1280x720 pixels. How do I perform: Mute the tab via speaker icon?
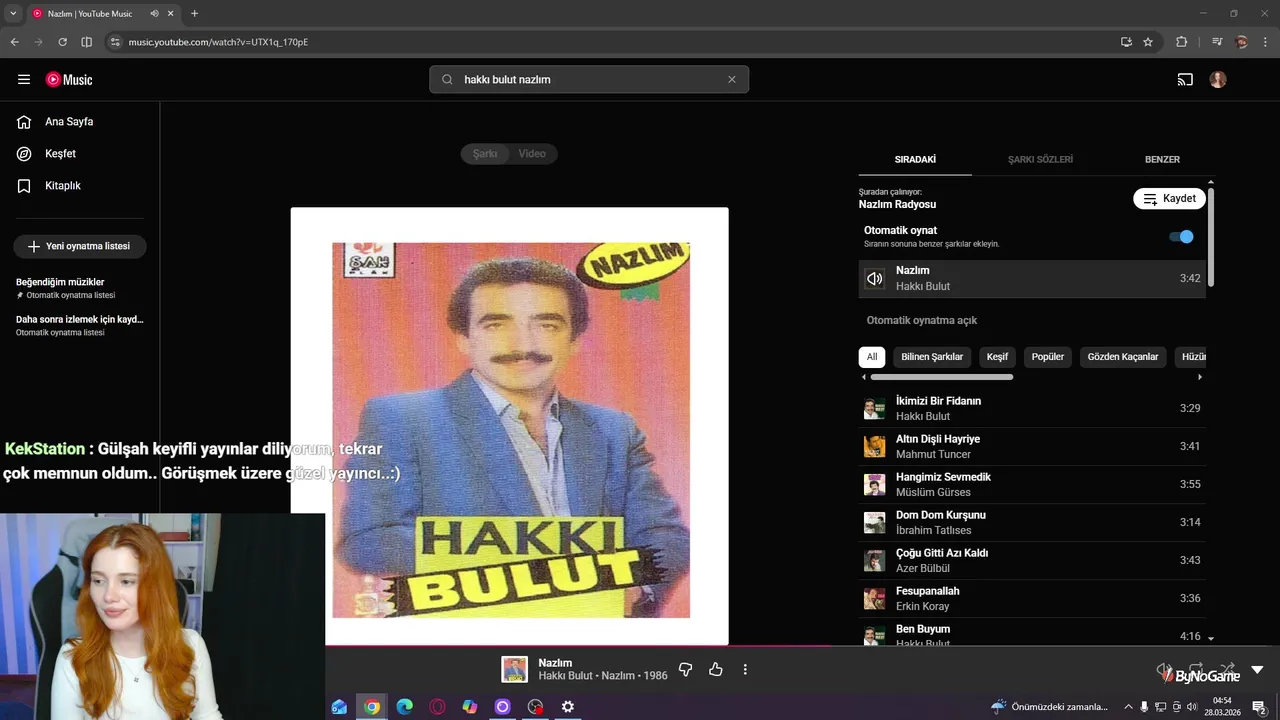coord(154,14)
